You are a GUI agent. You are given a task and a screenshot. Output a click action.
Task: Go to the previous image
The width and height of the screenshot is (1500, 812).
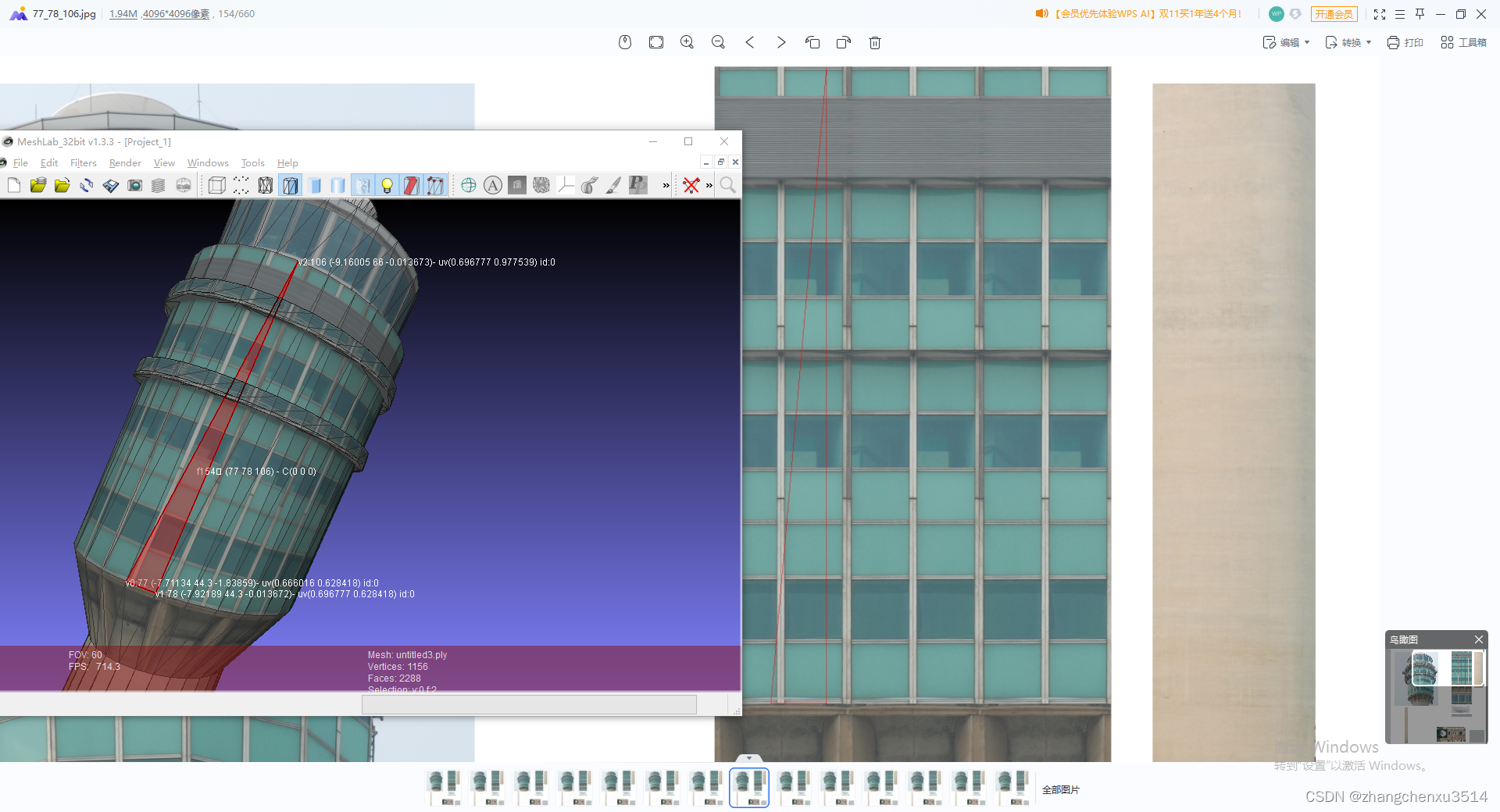(750, 42)
